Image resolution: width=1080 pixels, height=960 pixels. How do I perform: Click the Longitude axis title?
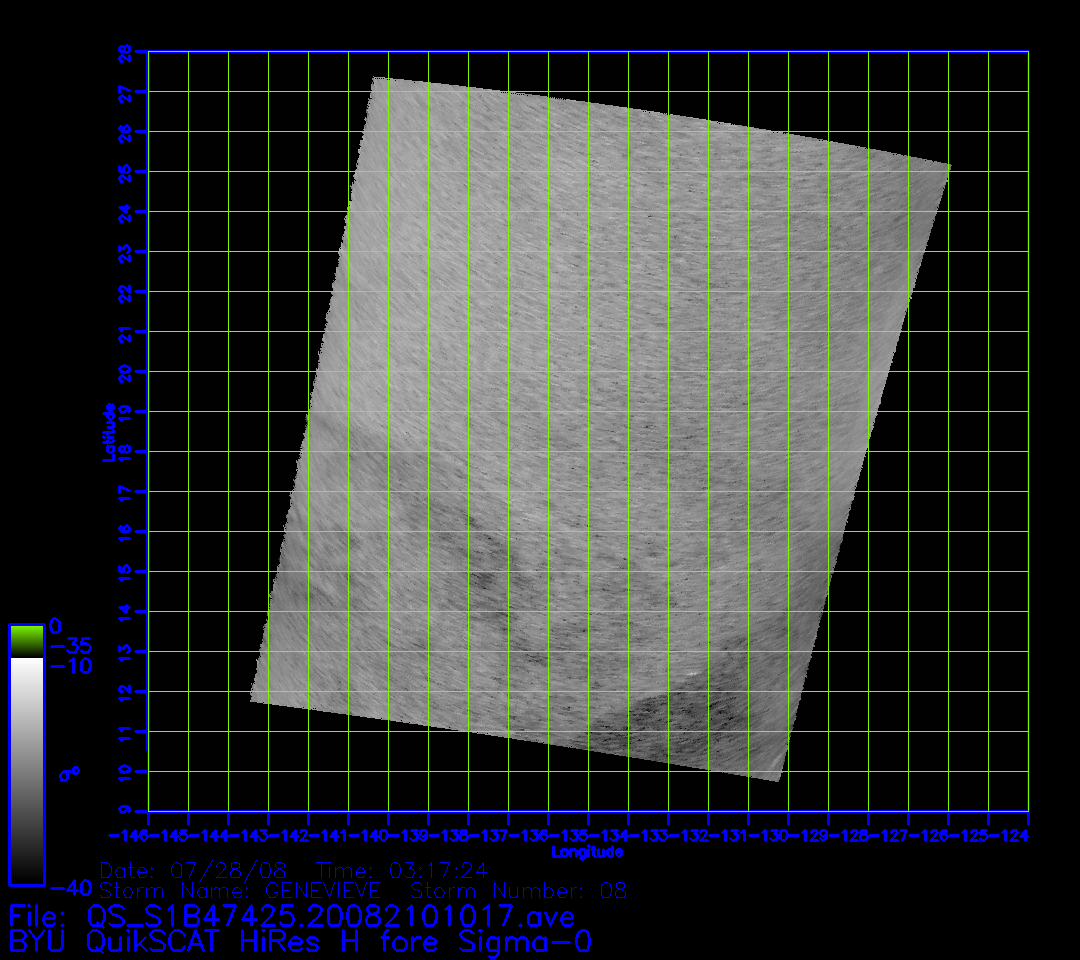tap(587, 852)
